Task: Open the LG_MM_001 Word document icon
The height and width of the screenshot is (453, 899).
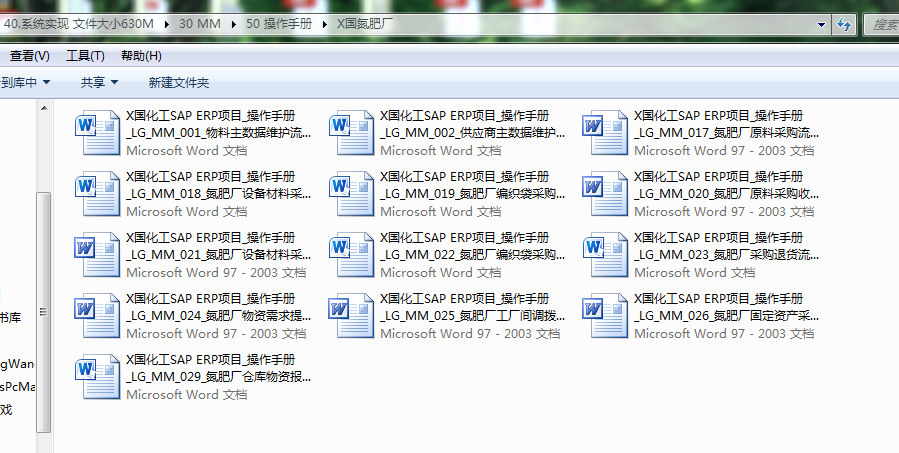Action: [97, 132]
